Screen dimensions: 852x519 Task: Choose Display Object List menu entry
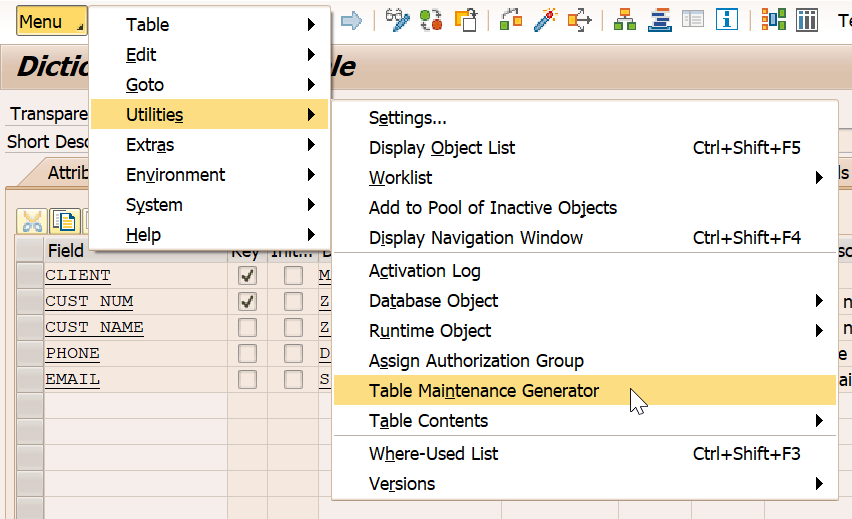tap(585, 148)
